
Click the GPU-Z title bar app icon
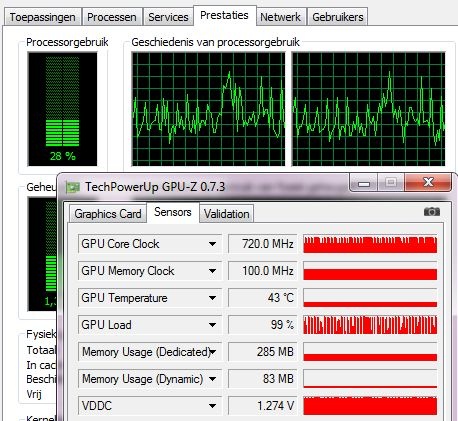click(x=72, y=187)
